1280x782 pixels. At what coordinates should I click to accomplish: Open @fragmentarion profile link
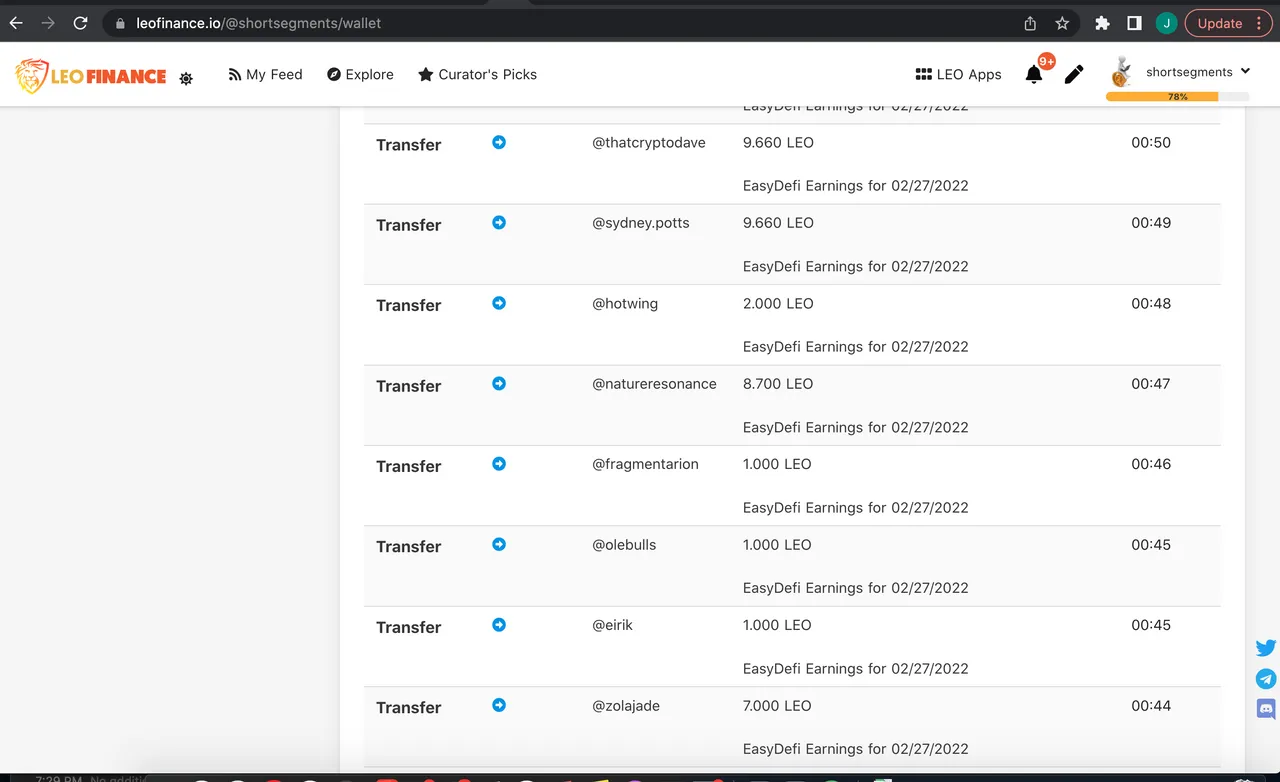[x=645, y=464]
